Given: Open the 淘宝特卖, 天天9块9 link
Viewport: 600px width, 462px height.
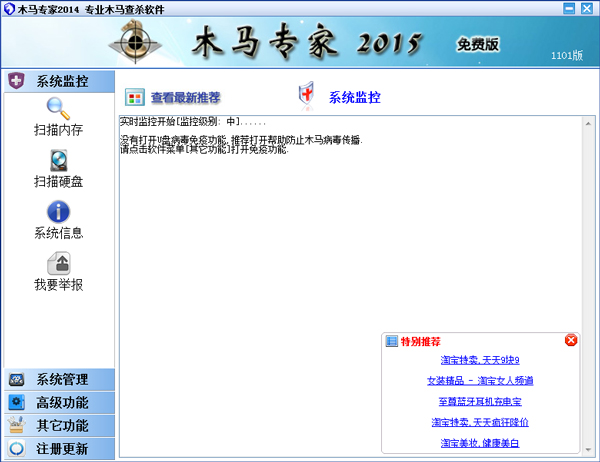Looking at the screenshot, I should (x=480, y=360).
